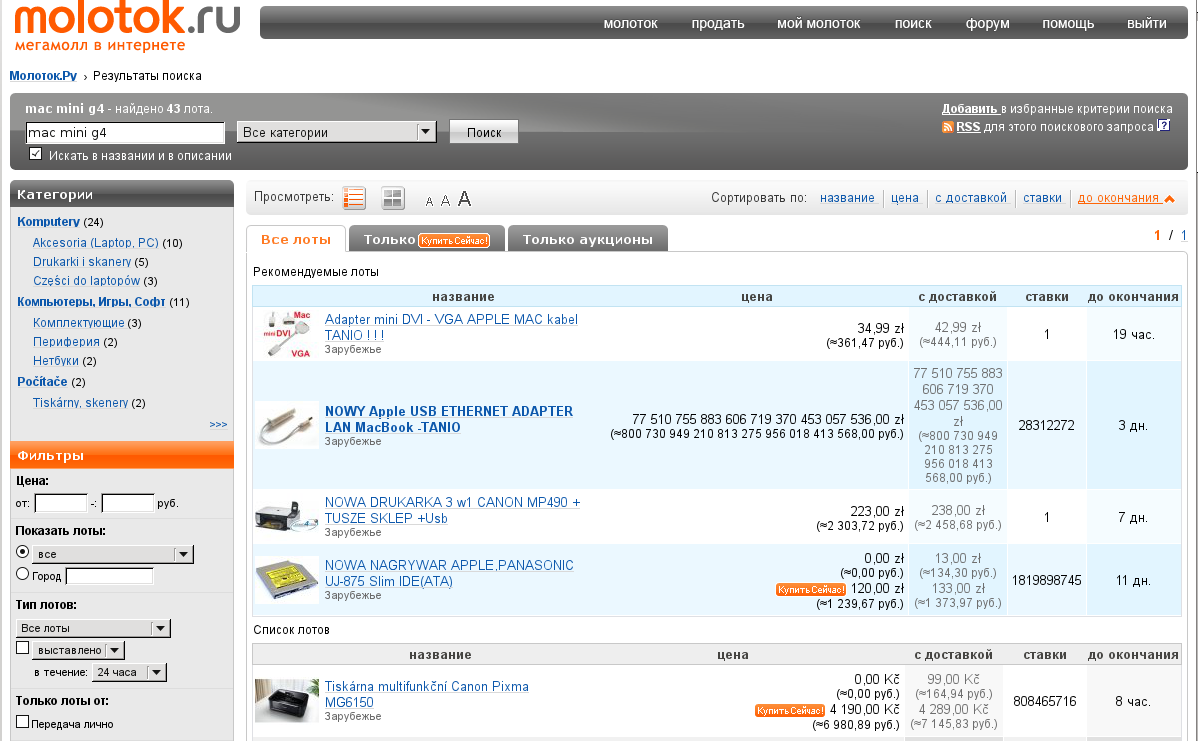
Task: Expand more categories with >>> link
Action: click(x=219, y=424)
